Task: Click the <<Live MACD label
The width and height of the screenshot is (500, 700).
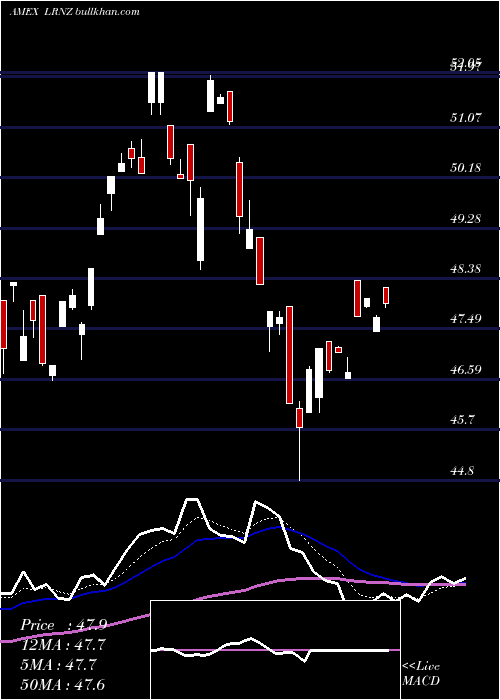Action: (x=421, y=673)
